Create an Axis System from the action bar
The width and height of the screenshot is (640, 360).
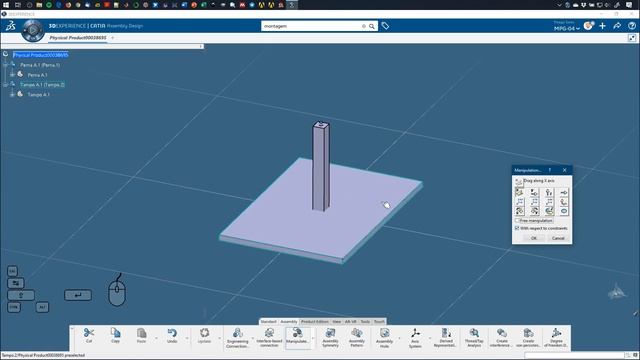415,338
